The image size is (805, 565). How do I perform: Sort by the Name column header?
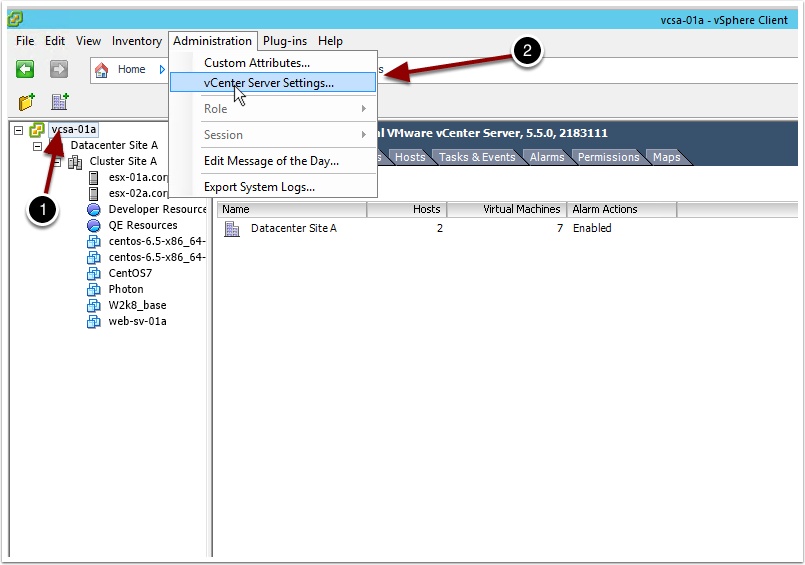pyautogui.click(x=292, y=209)
